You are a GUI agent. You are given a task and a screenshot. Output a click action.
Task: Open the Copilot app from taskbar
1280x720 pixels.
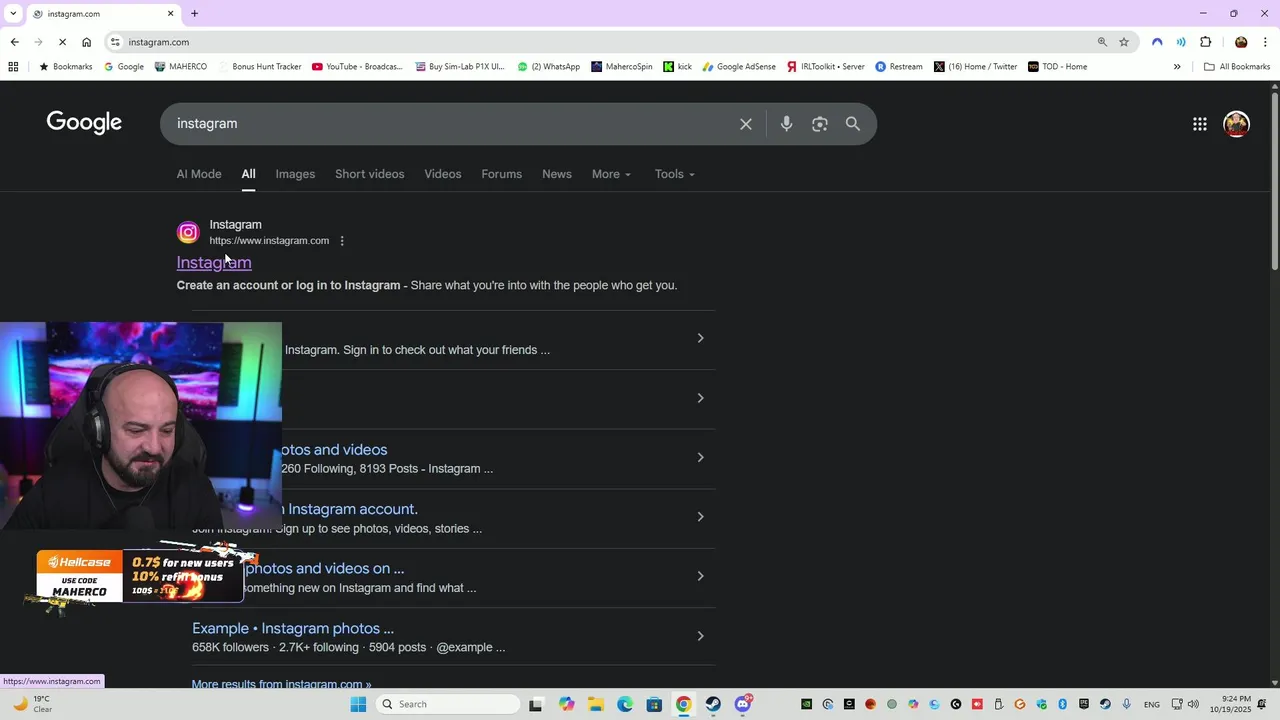566,704
